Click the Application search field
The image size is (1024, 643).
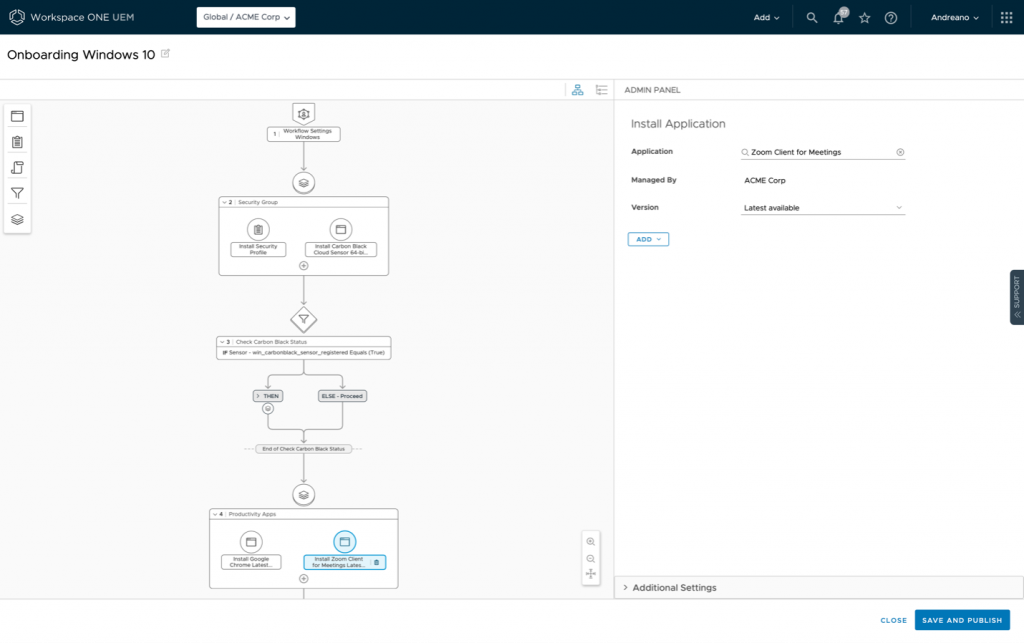[820, 152]
